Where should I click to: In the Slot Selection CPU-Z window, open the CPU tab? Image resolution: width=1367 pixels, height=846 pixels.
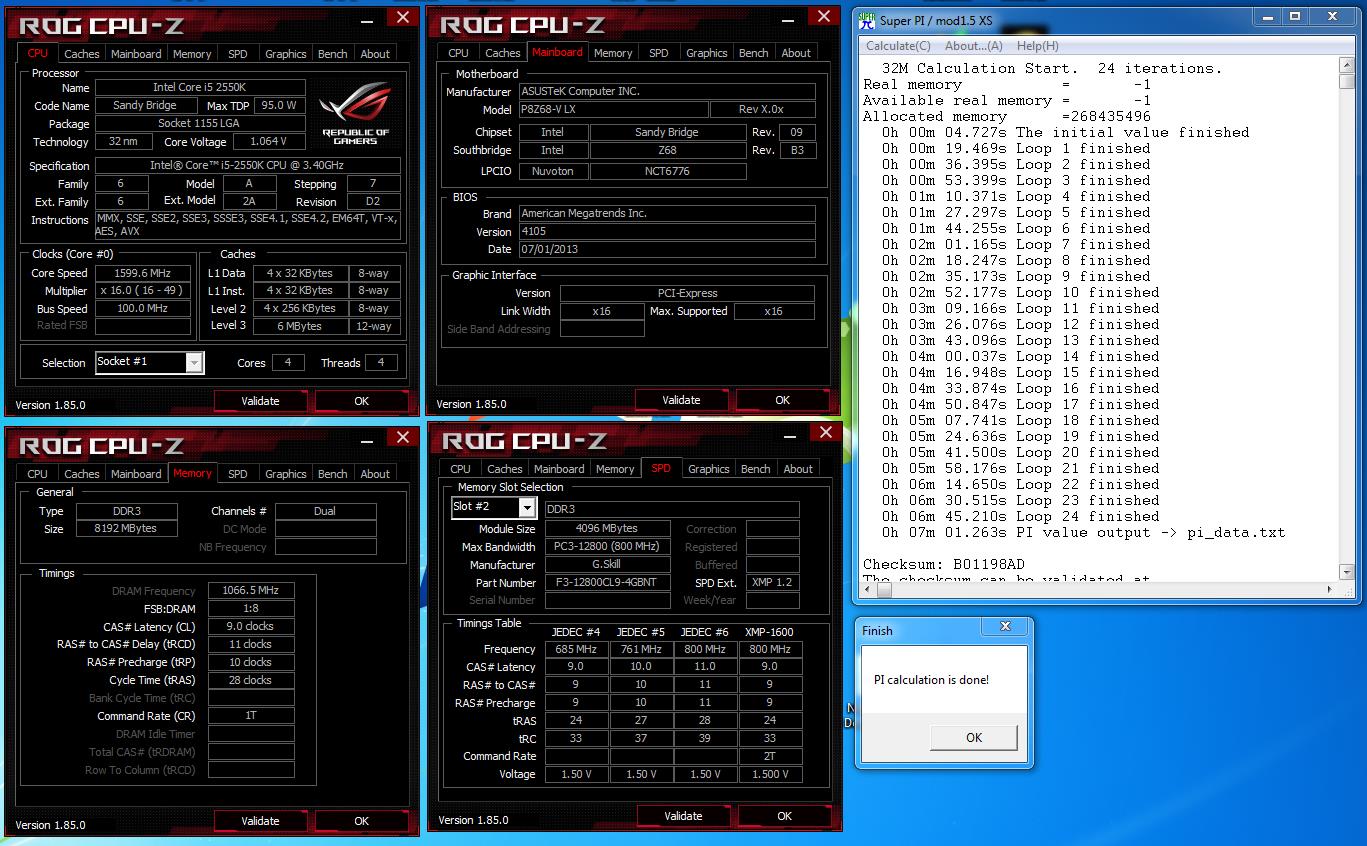click(x=460, y=469)
